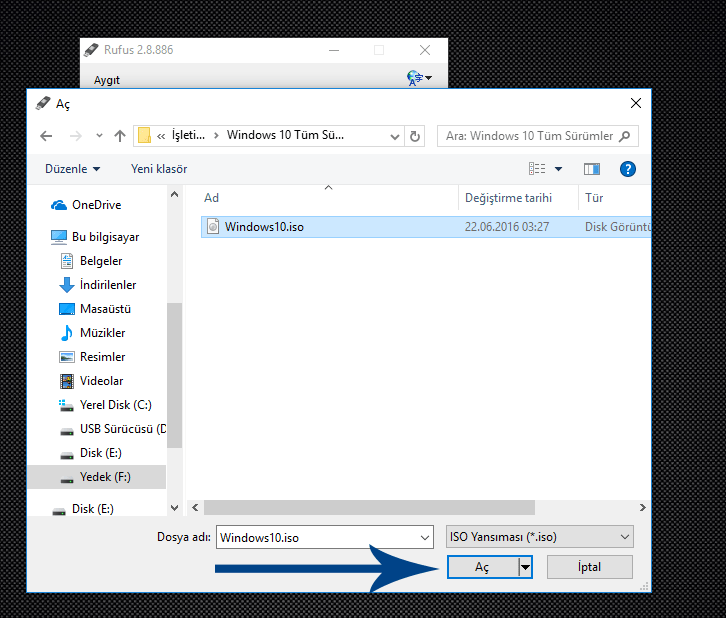This screenshot has height=618, width=726.
Task: Open Resimler folder in sidebar
Action: pos(93,357)
